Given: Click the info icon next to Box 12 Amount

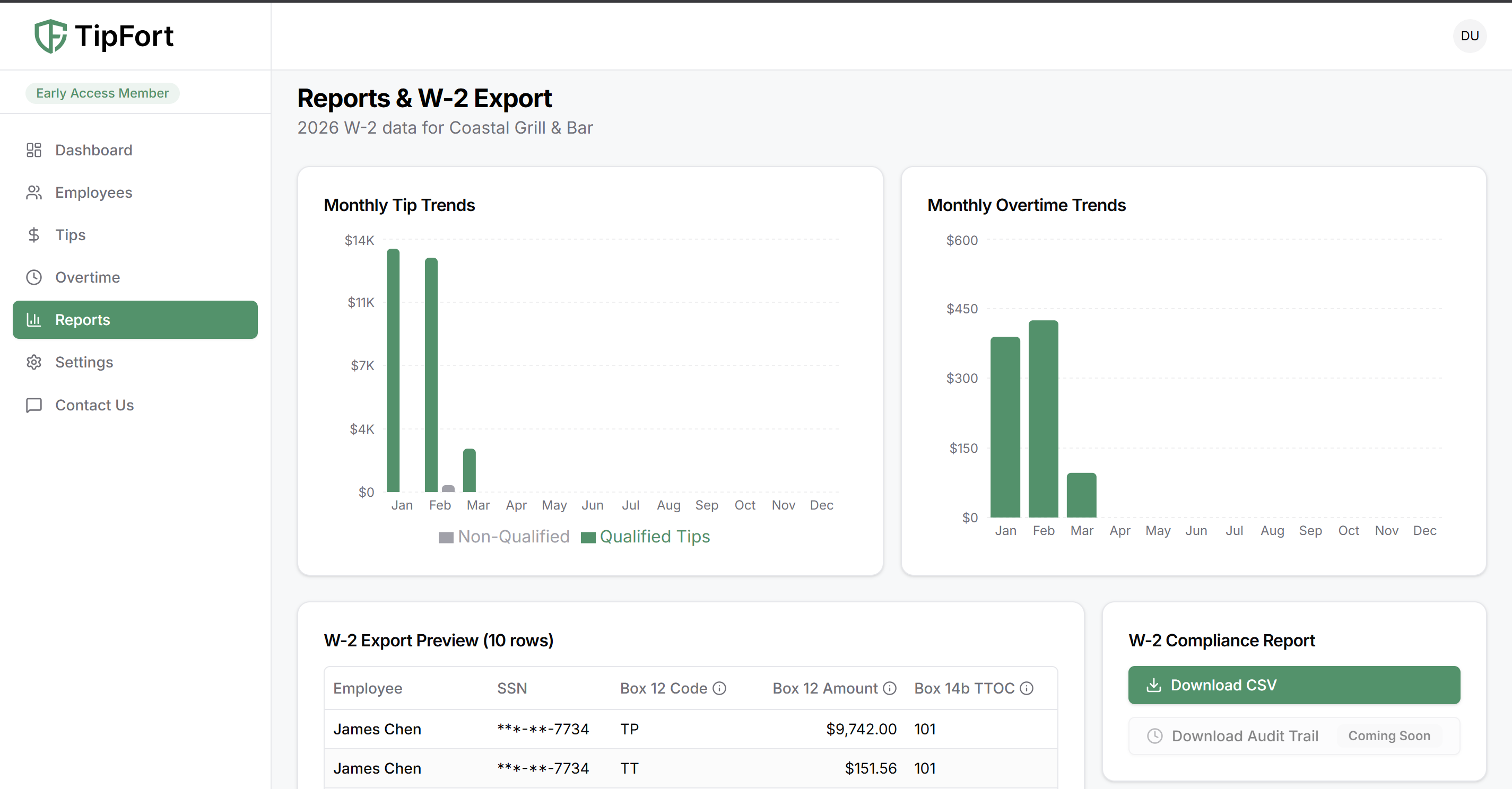Looking at the screenshot, I should tap(890, 689).
